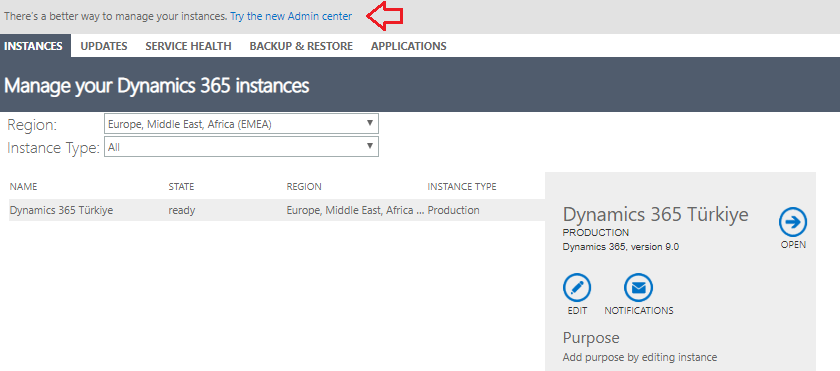Click the STATE column header
This screenshot has height=371, width=840.
(181, 187)
